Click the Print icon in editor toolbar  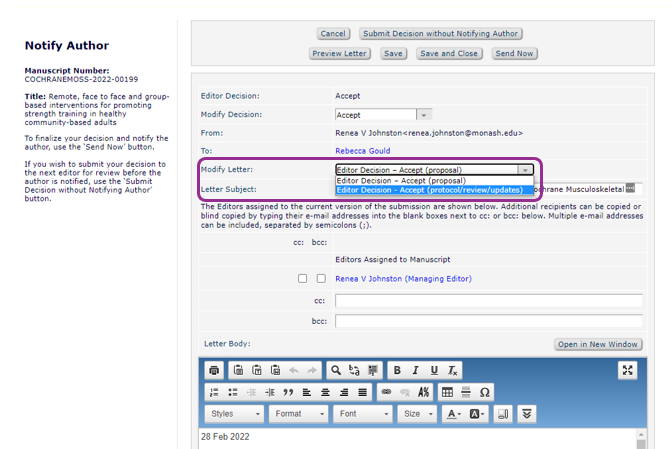click(x=214, y=370)
